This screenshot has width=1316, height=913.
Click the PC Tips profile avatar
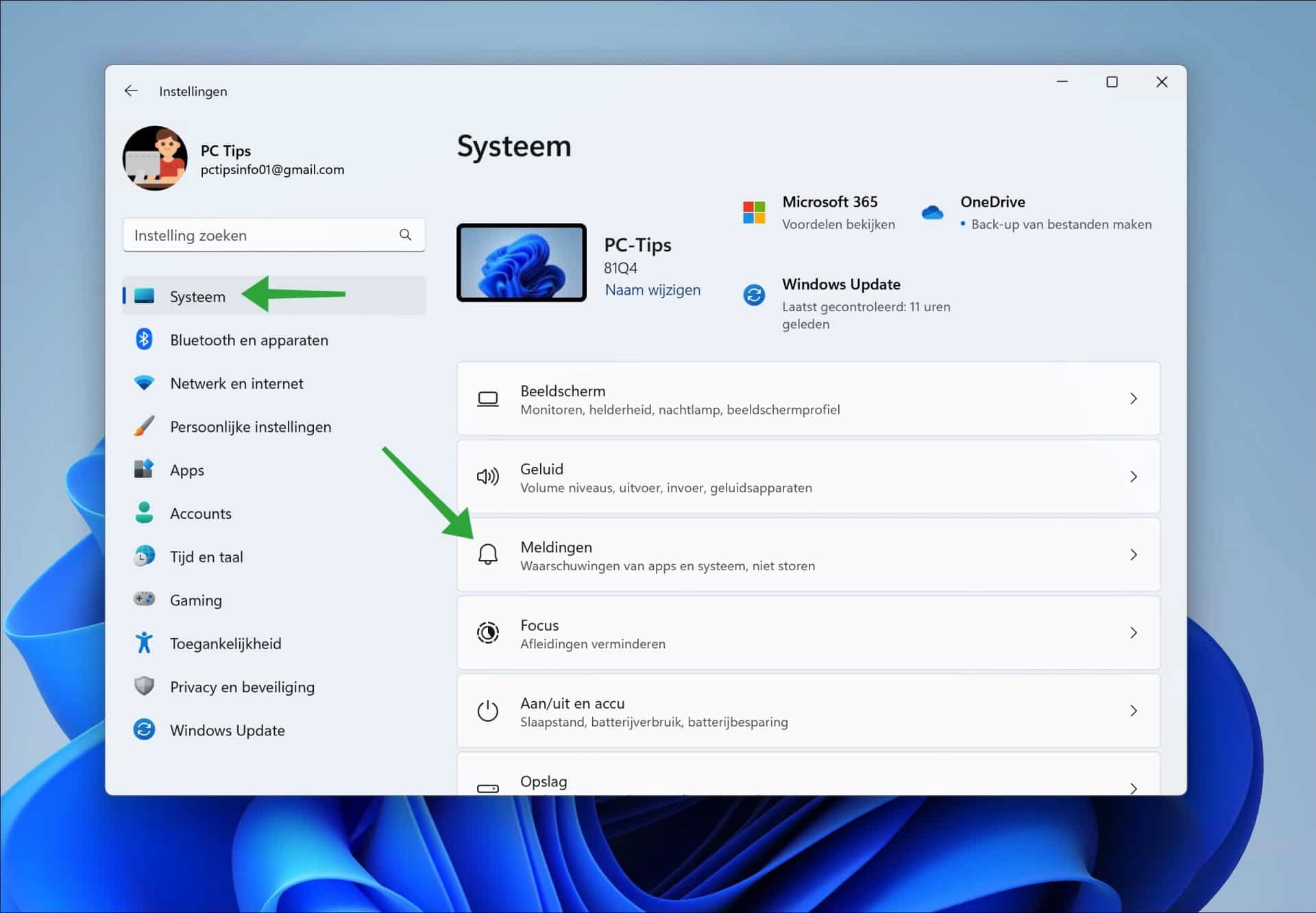coord(154,158)
